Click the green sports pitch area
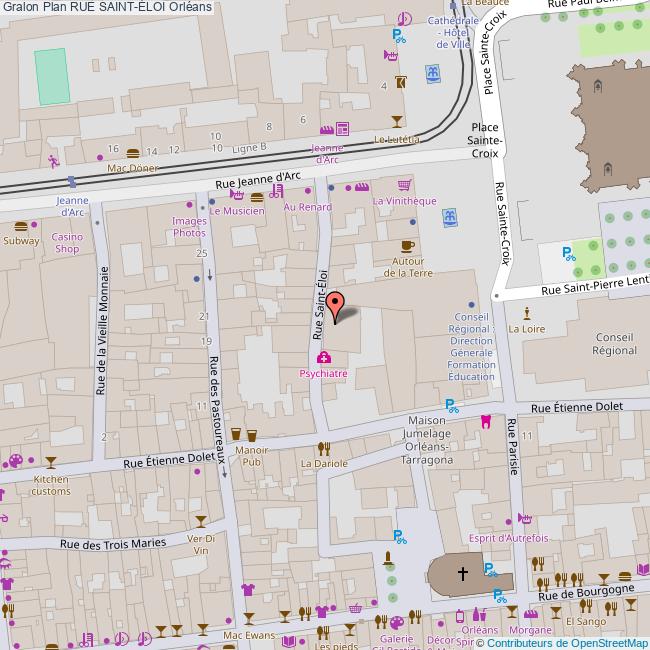Viewport: 650px width, 650px height. click(51, 76)
